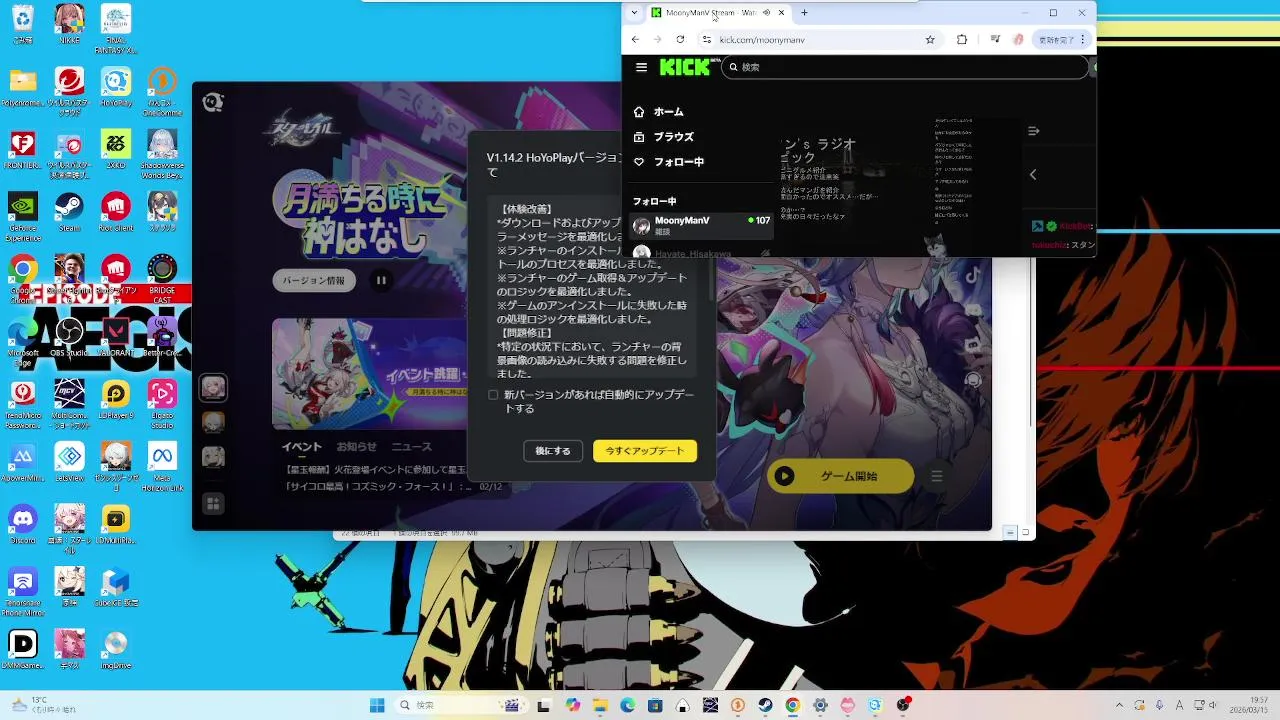This screenshot has width=1280, height=720.
Task: View site information icon in address bar
Action: [x=706, y=40]
